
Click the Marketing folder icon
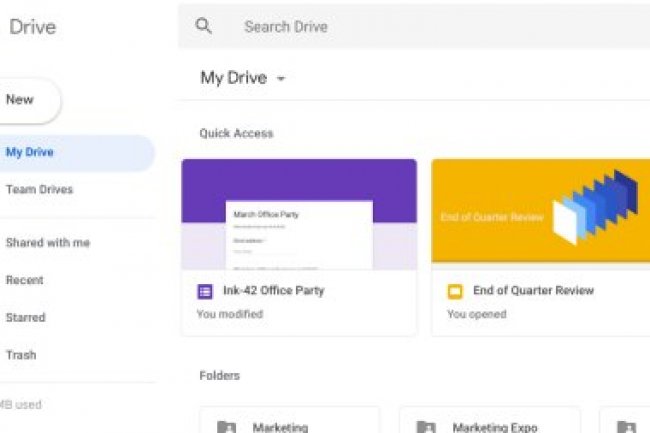[226, 427]
